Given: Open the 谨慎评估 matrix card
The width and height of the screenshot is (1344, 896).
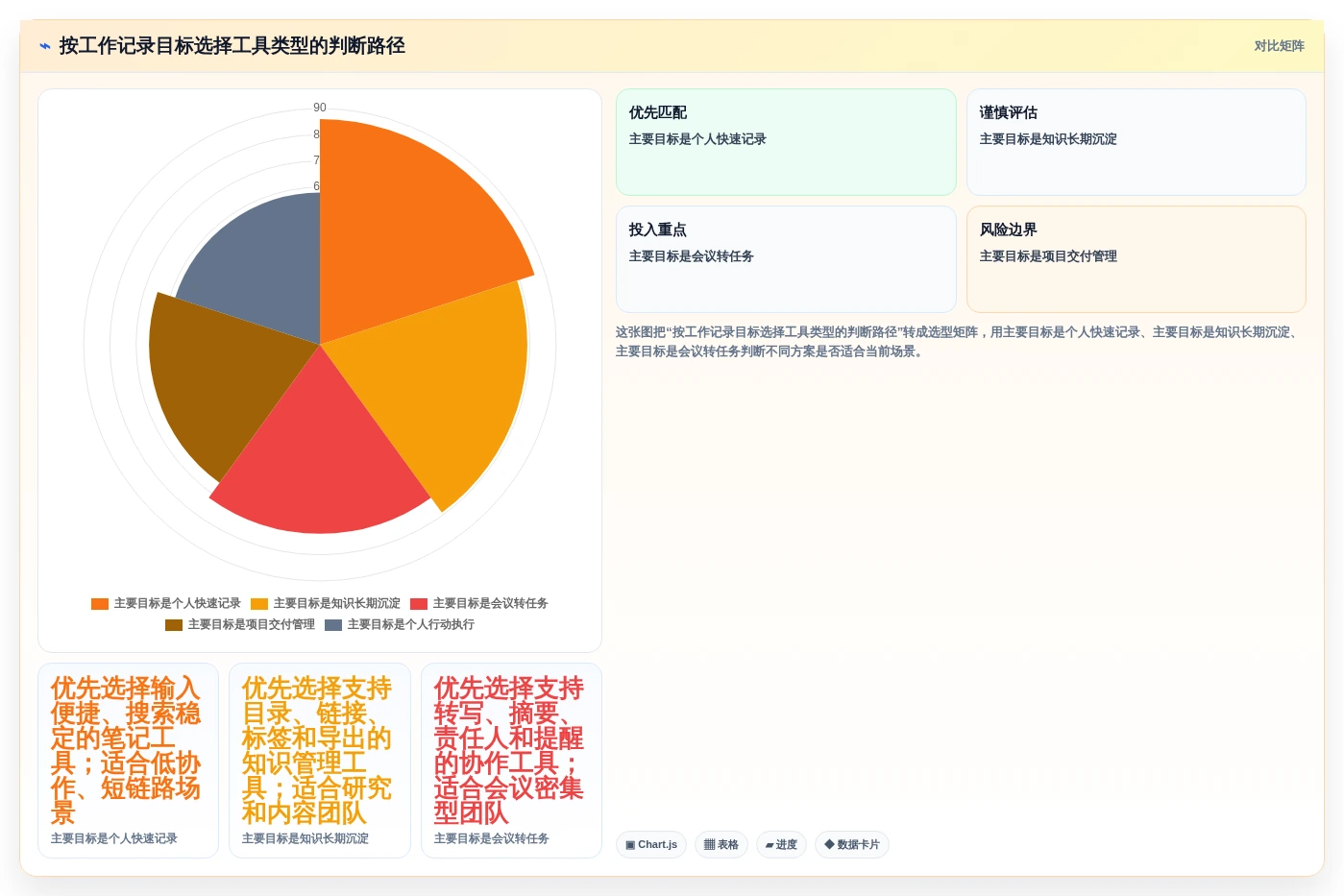Looking at the screenshot, I should [1136, 142].
